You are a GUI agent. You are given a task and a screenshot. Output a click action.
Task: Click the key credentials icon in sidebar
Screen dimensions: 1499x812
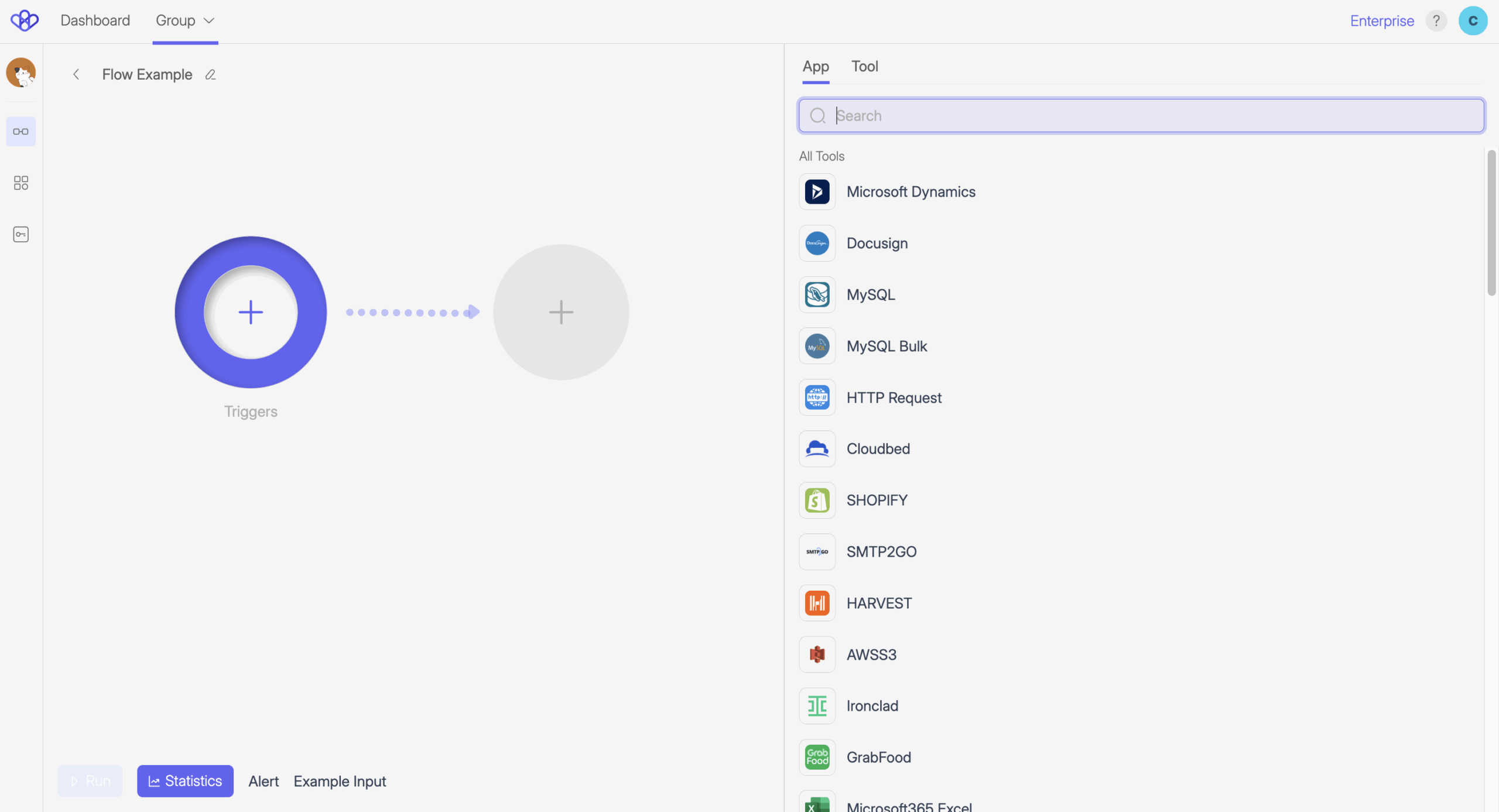21,235
